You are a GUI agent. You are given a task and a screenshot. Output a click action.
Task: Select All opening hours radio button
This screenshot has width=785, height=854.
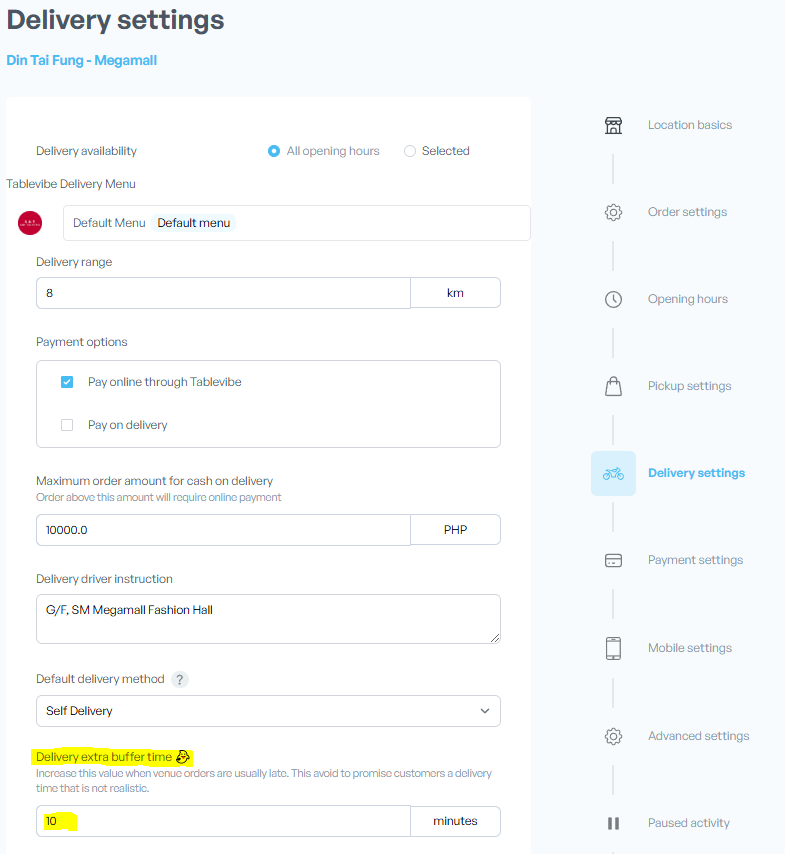point(274,151)
